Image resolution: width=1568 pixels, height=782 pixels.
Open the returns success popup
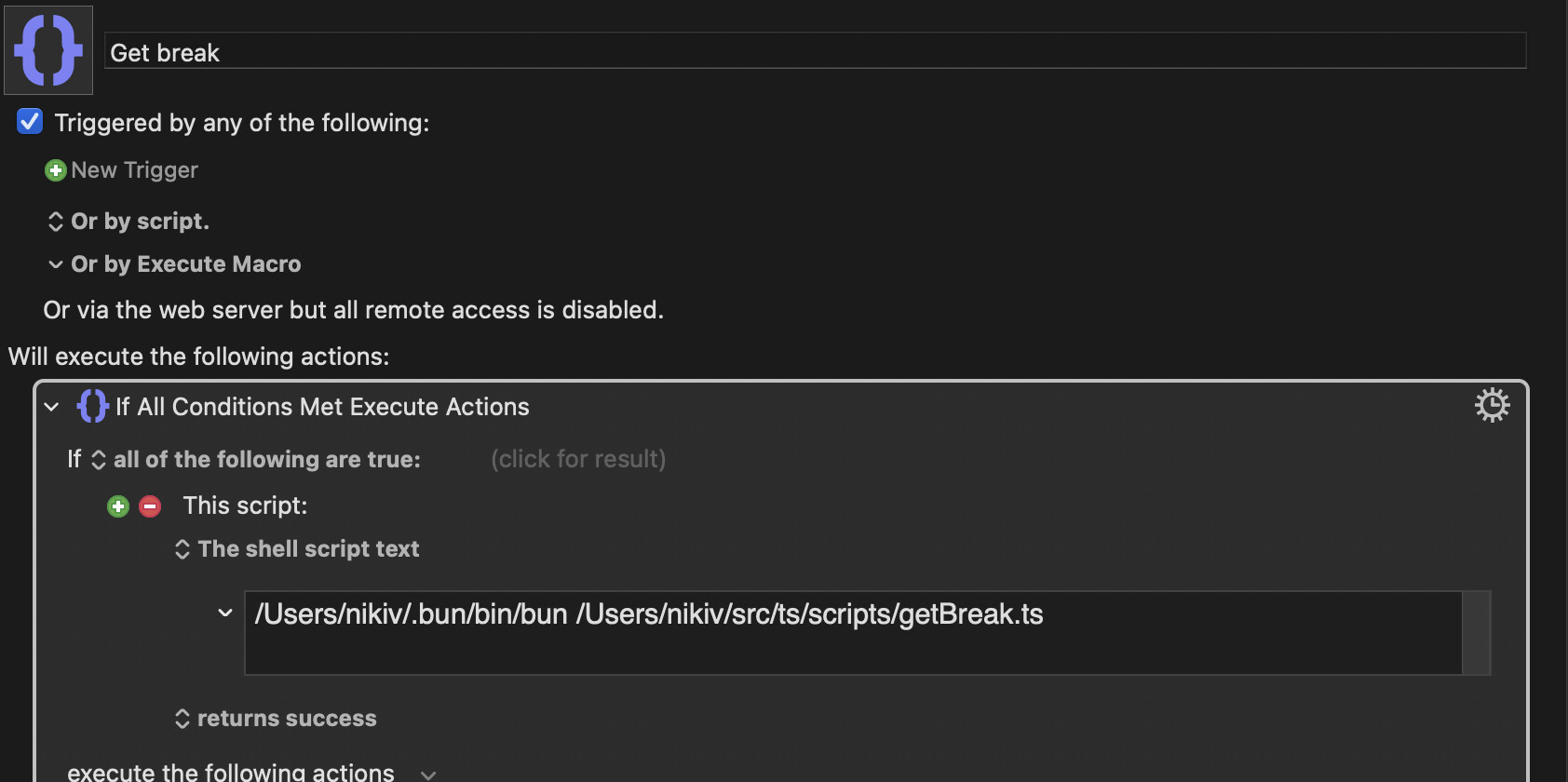click(276, 719)
